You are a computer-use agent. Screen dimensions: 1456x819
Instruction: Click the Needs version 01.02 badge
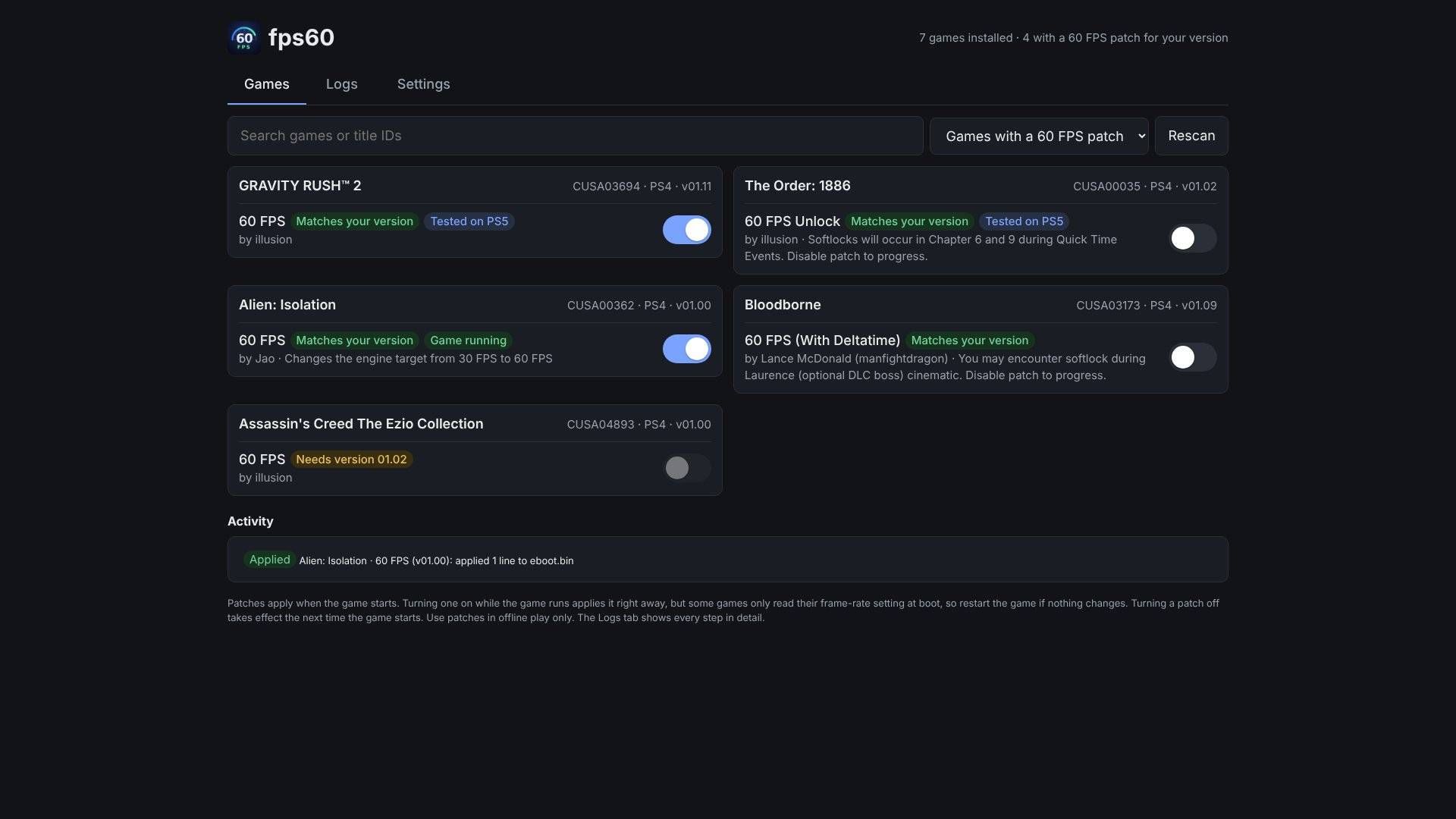[x=351, y=460]
